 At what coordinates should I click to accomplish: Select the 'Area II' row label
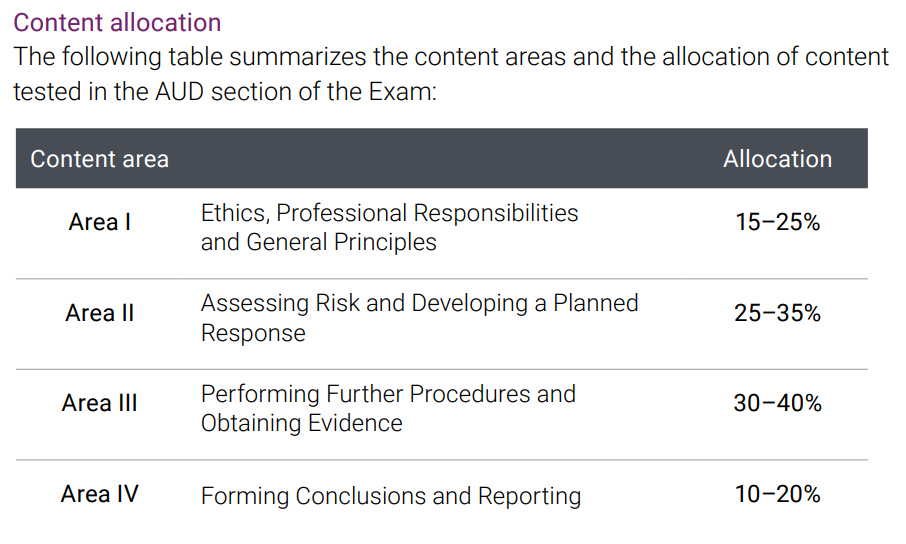[x=99, y=313]
